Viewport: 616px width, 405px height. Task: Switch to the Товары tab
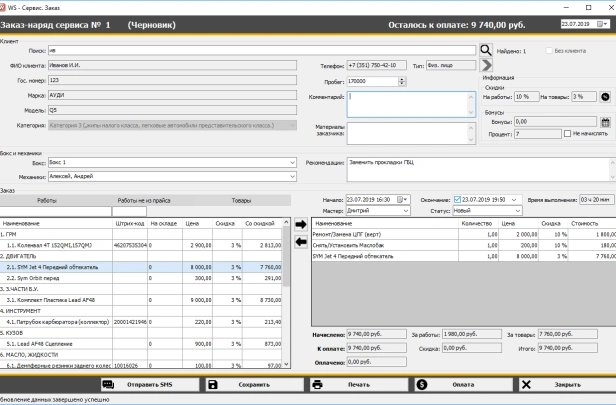point(241,200)
